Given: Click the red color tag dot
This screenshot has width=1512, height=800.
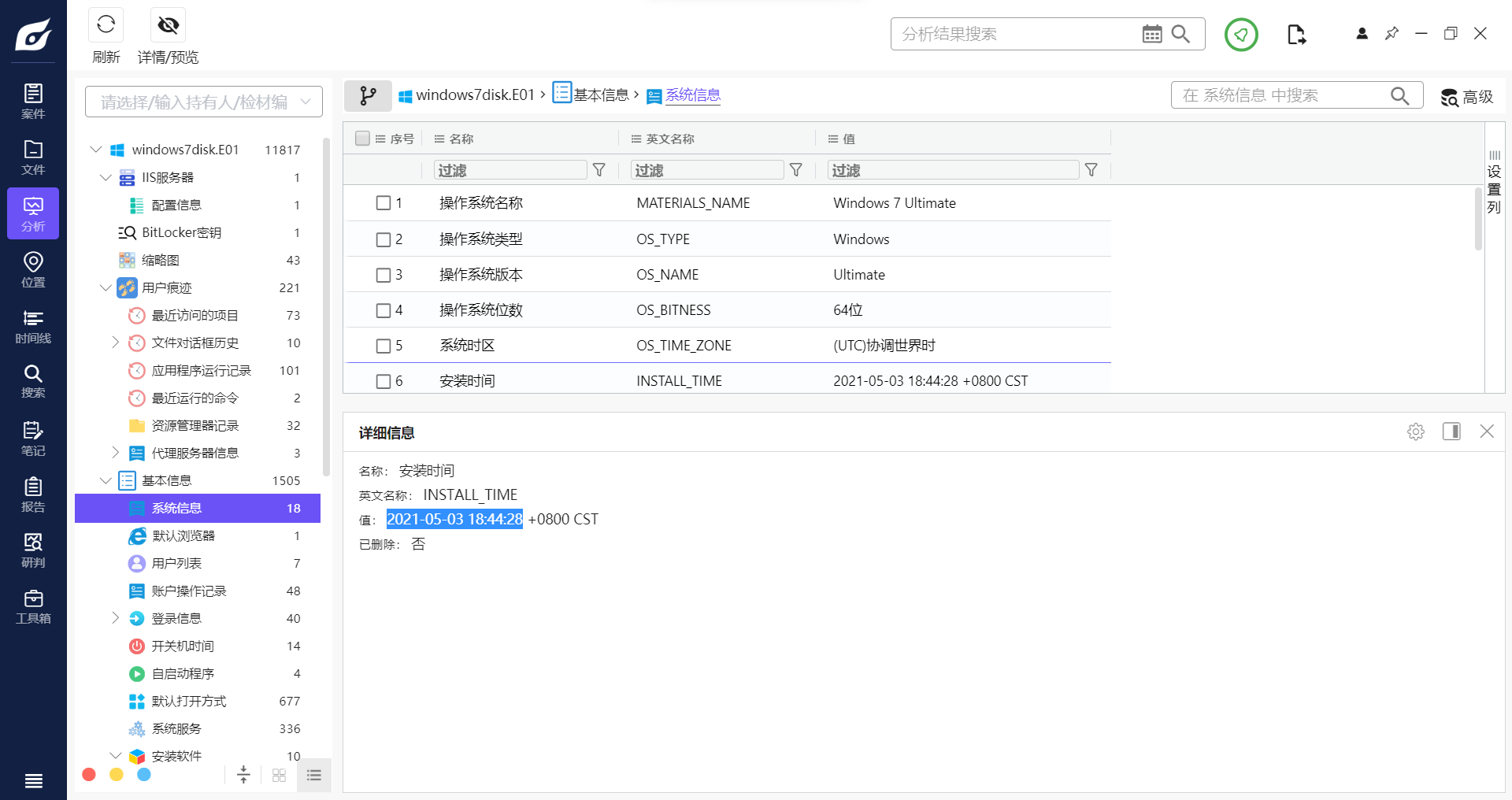Looking at the screenshot, I should coord(89,775).
